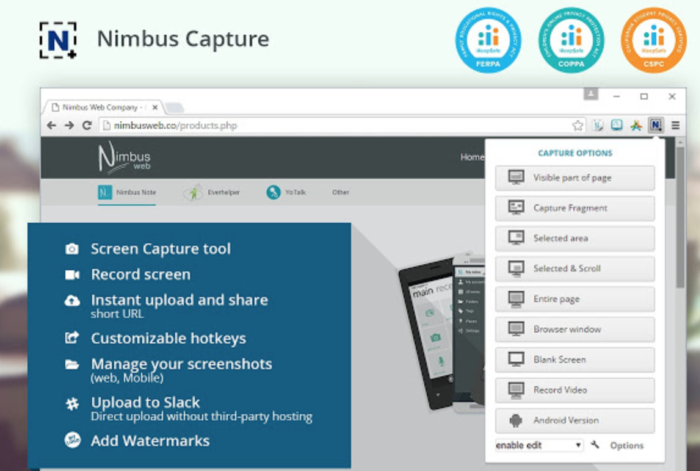Click Home in site navigation

tap(472, 157)
